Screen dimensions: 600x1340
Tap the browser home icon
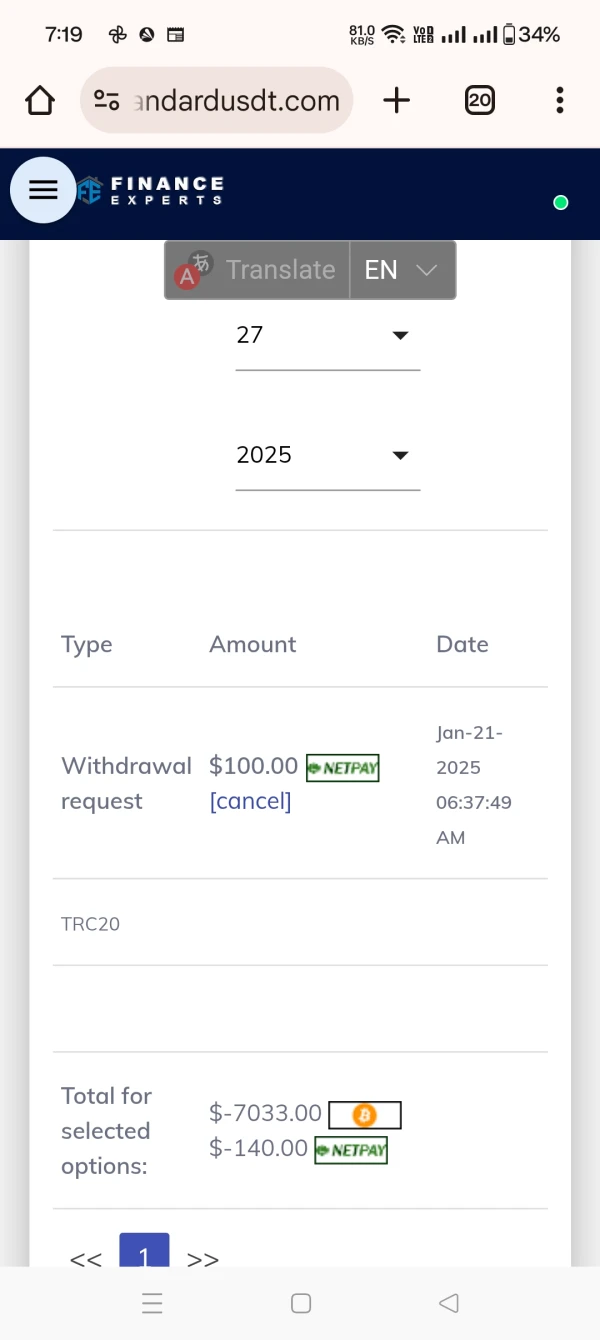(40, 100)
